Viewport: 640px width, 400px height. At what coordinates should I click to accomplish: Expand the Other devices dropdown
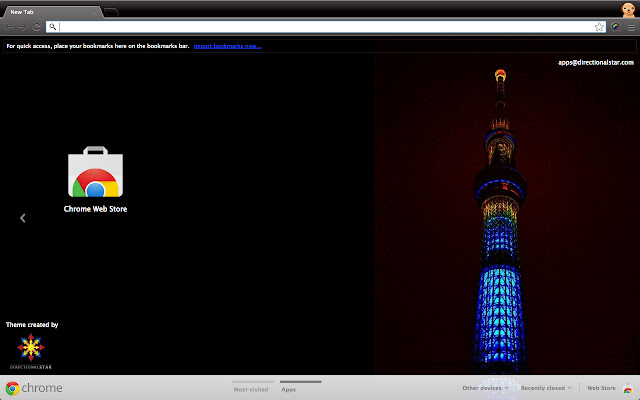(486, 388)
